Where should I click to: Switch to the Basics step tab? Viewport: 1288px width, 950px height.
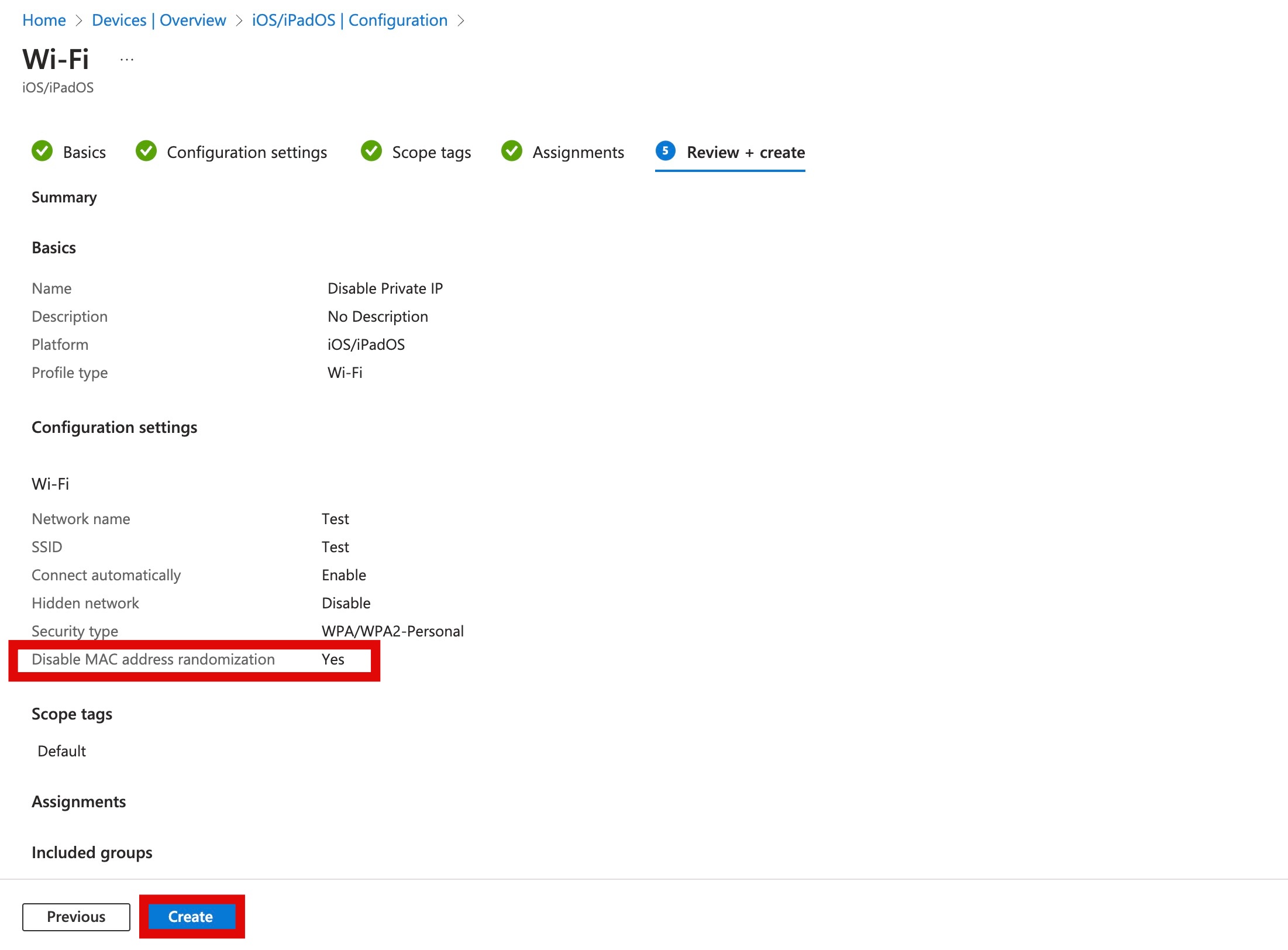pyautogui.click(x=84, y=153)
